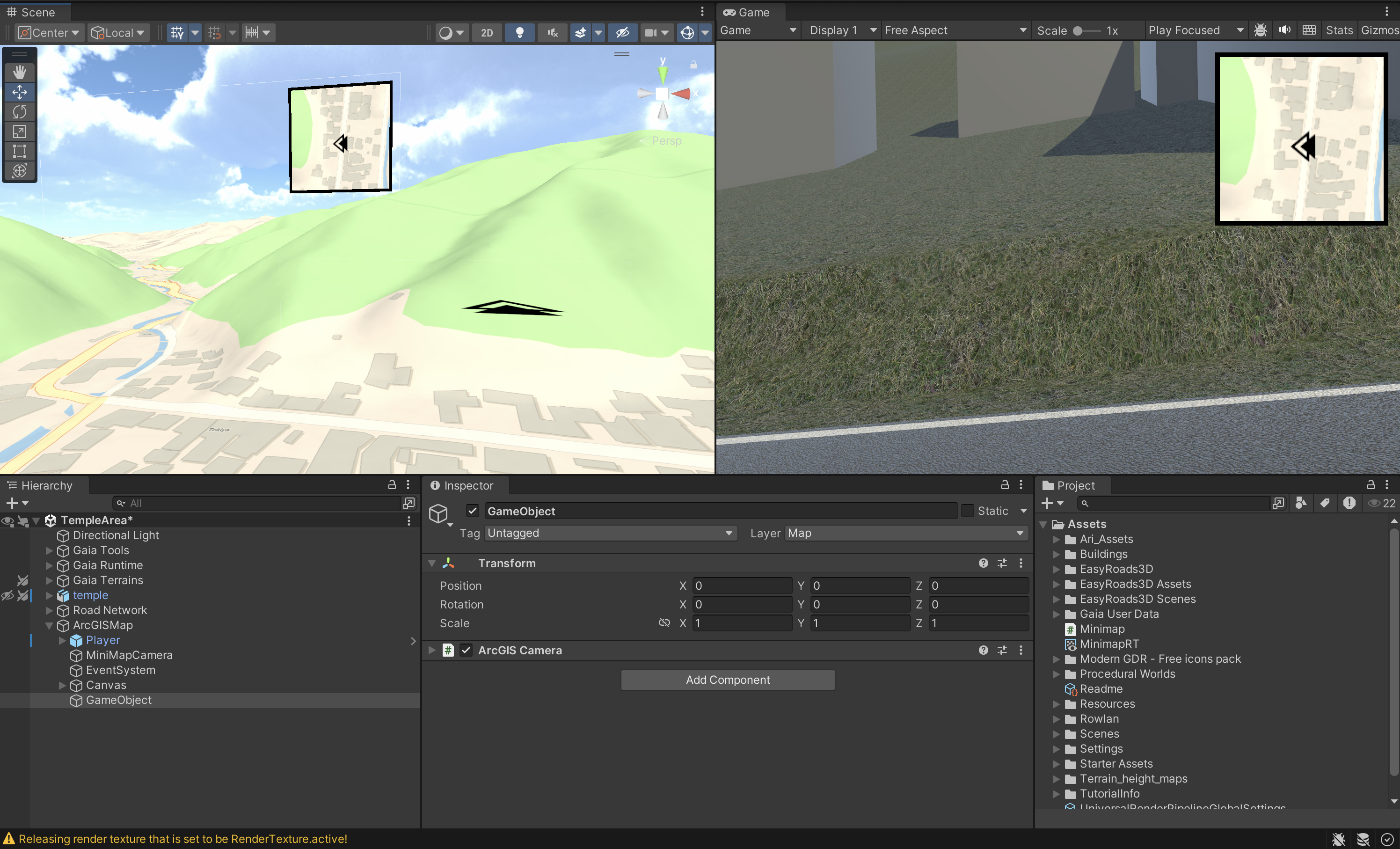
Task: Expand the Buildings folder in Project
Action: [1056, 554]
